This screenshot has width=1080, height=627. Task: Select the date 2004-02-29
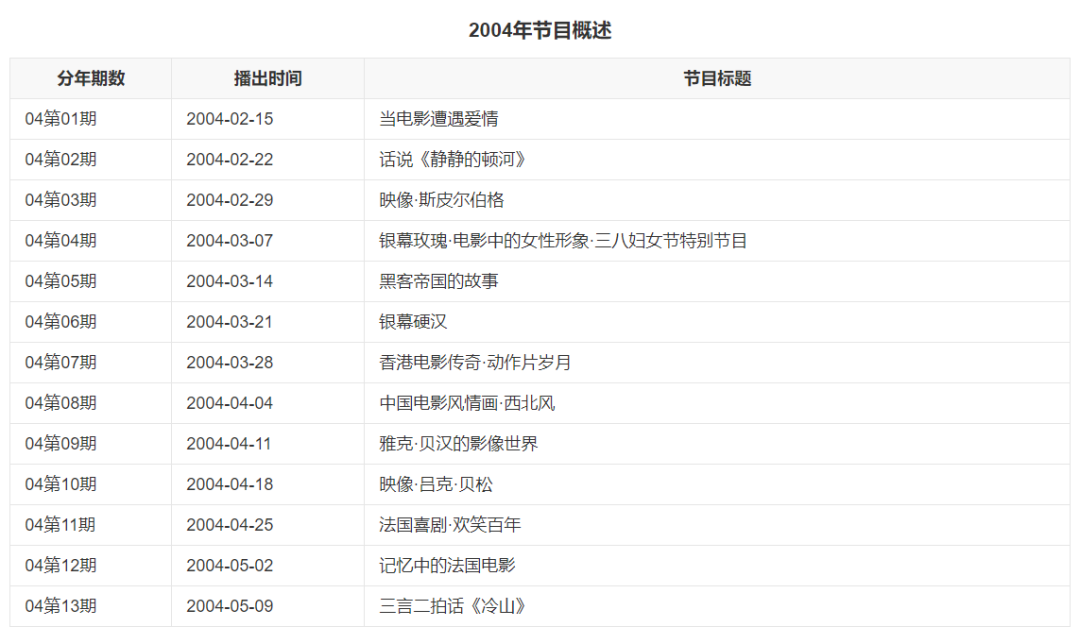(x=229, y=200)
